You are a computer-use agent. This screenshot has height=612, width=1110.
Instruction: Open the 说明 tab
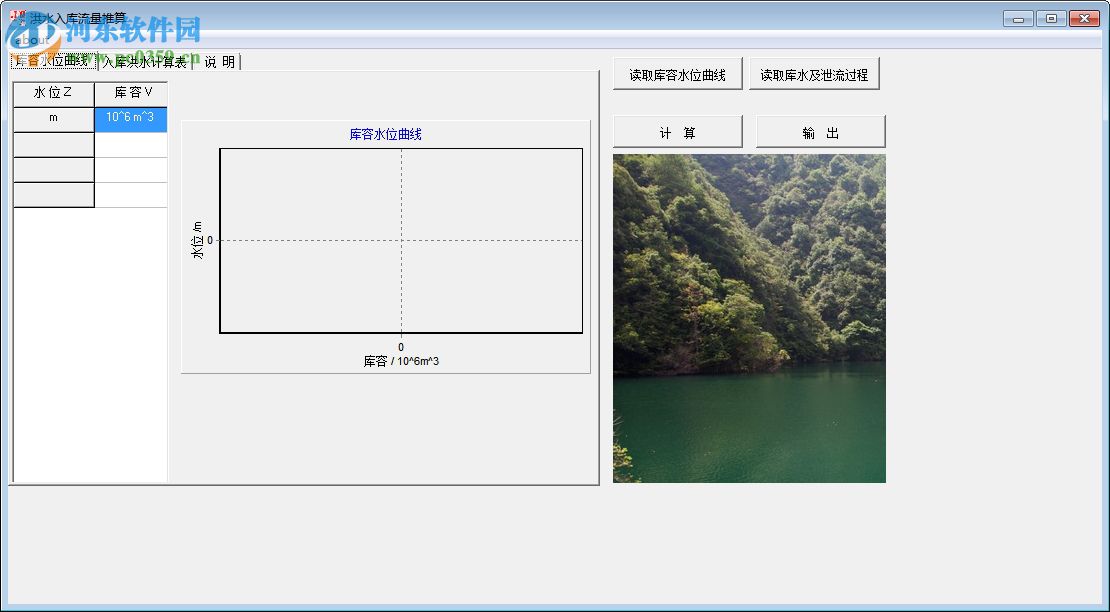point(222,60)
